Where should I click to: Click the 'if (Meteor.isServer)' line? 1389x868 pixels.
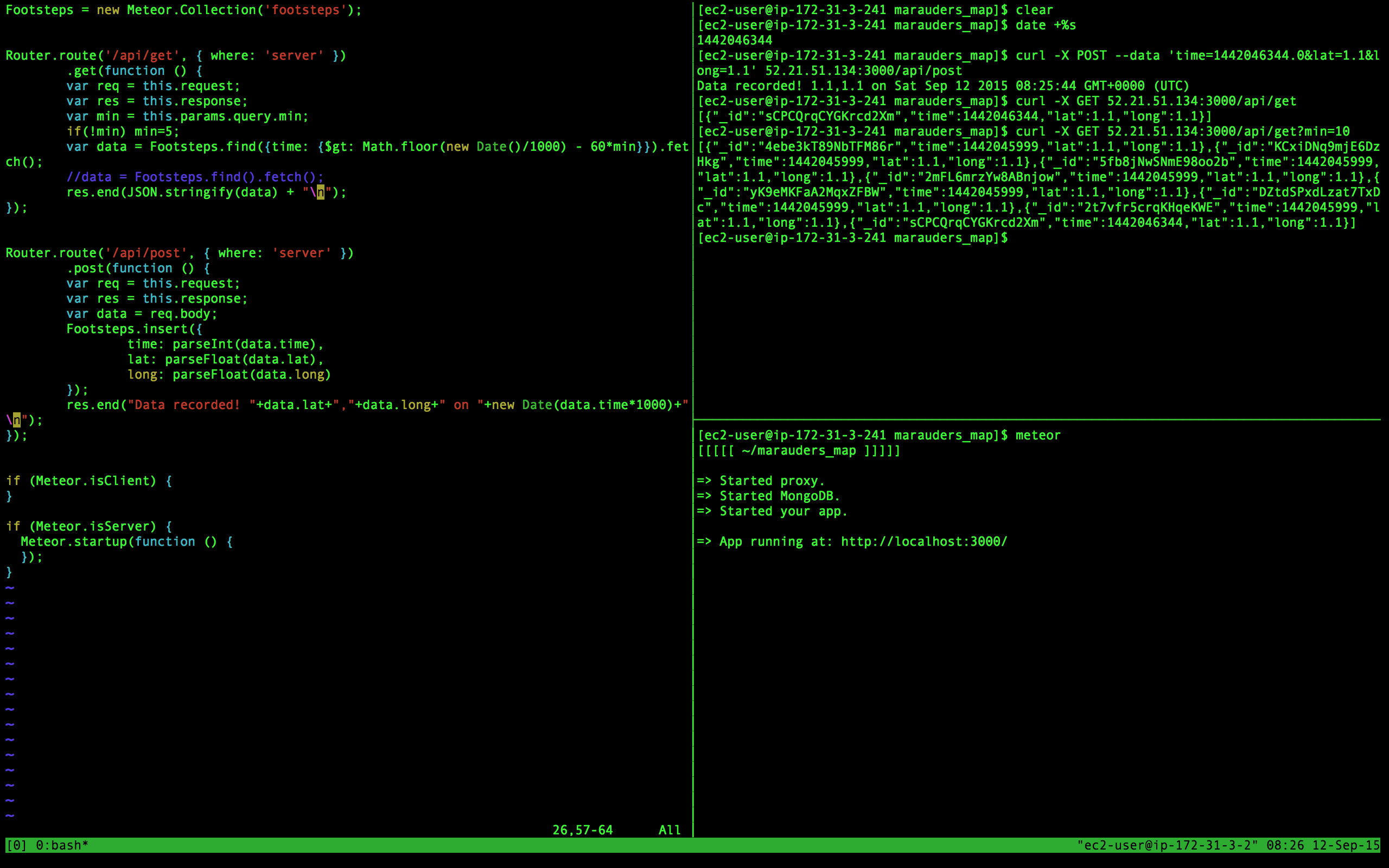click(89, 526)
